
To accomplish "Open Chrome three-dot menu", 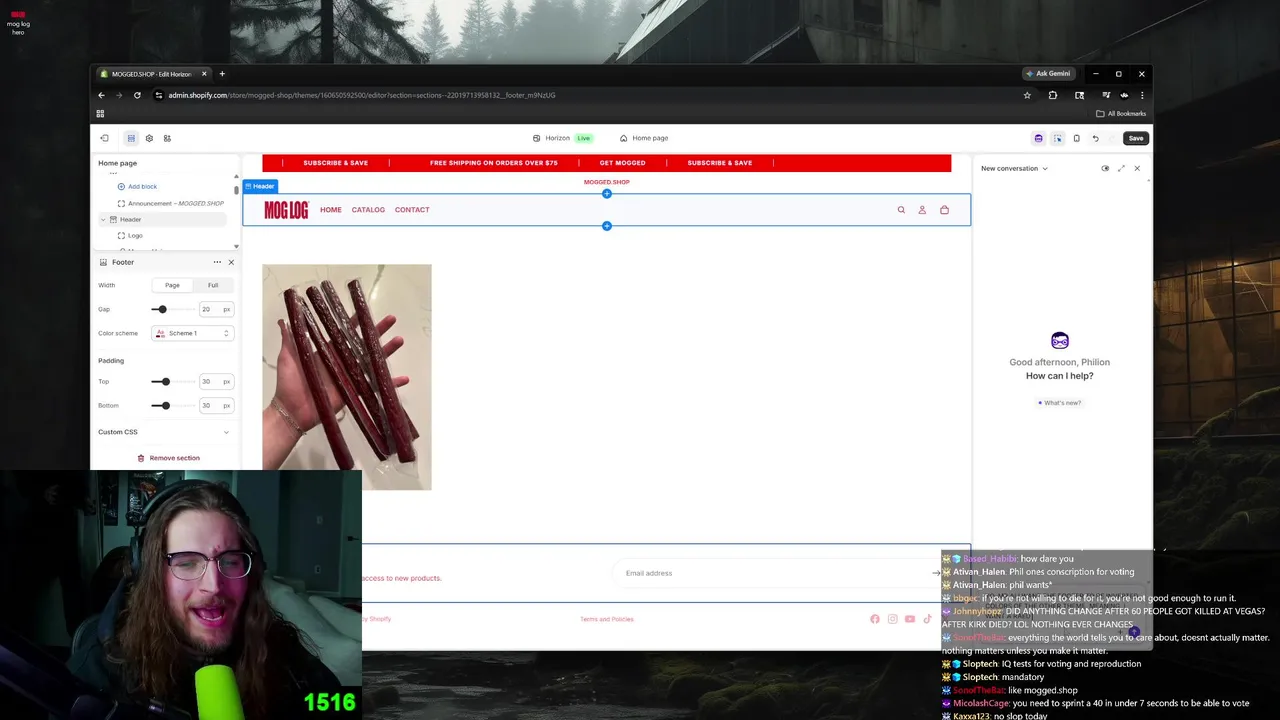I will click(1142, 95).
